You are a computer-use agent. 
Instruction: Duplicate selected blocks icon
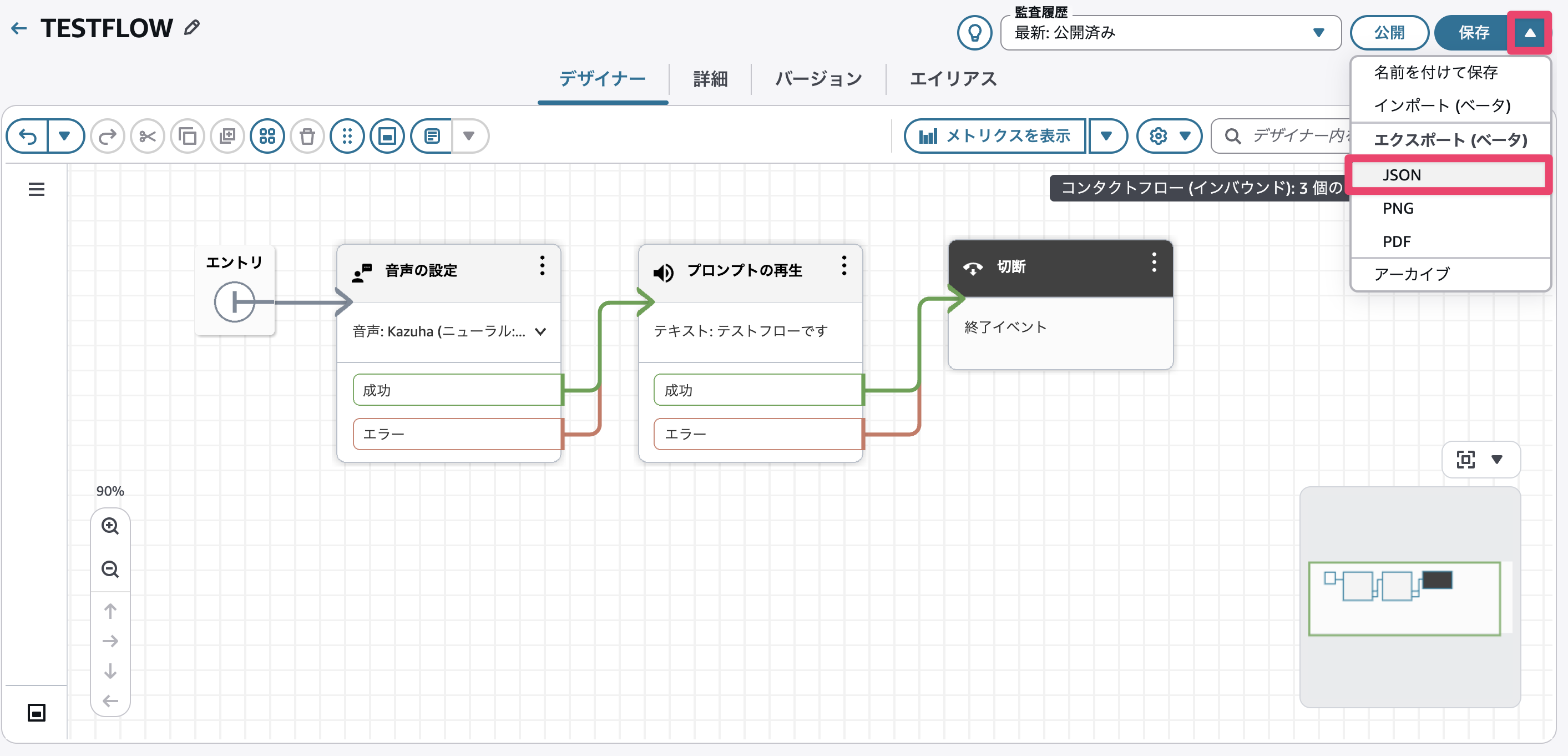(227, 136)
